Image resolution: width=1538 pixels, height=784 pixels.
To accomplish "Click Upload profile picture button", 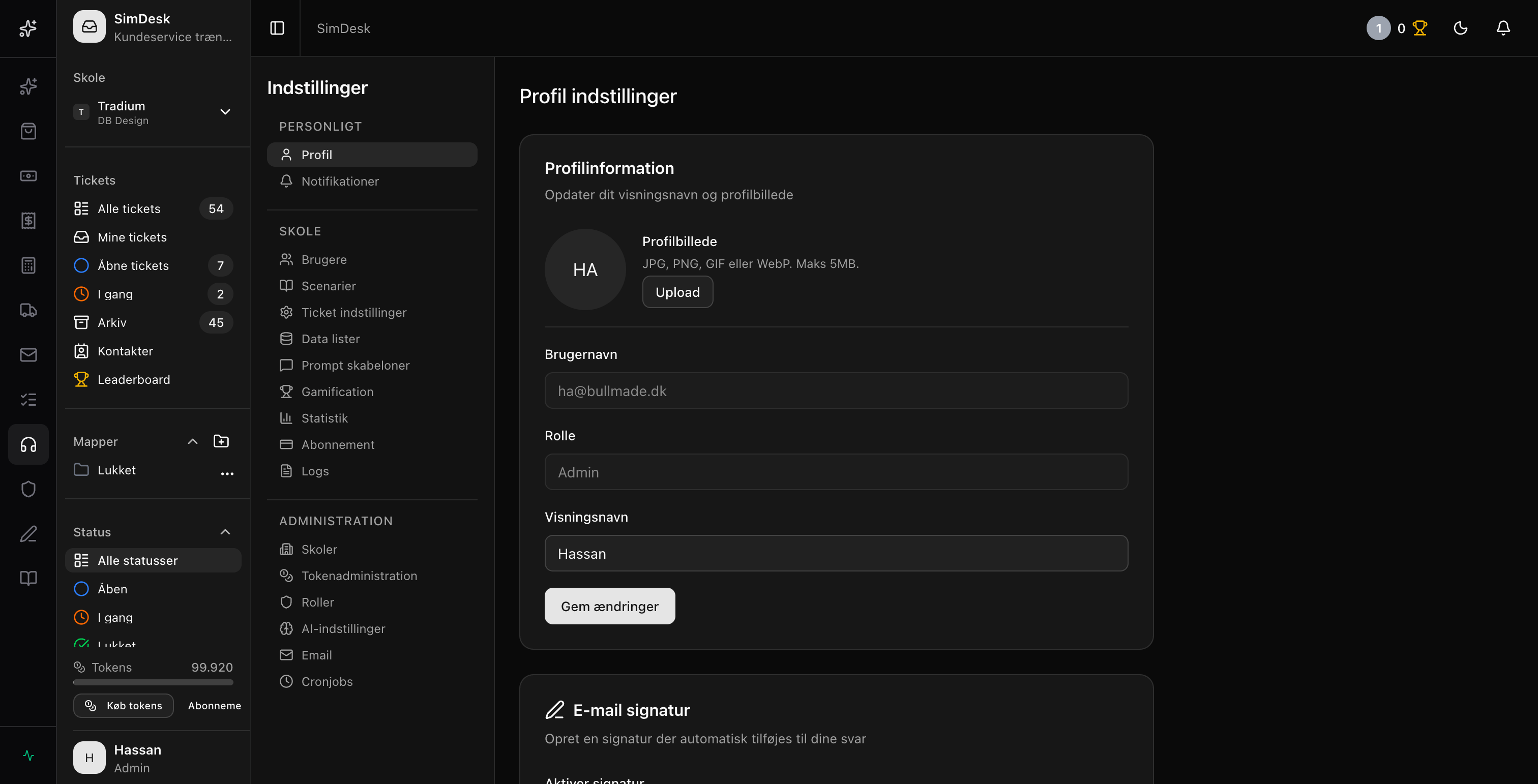I will pos(677,292).
